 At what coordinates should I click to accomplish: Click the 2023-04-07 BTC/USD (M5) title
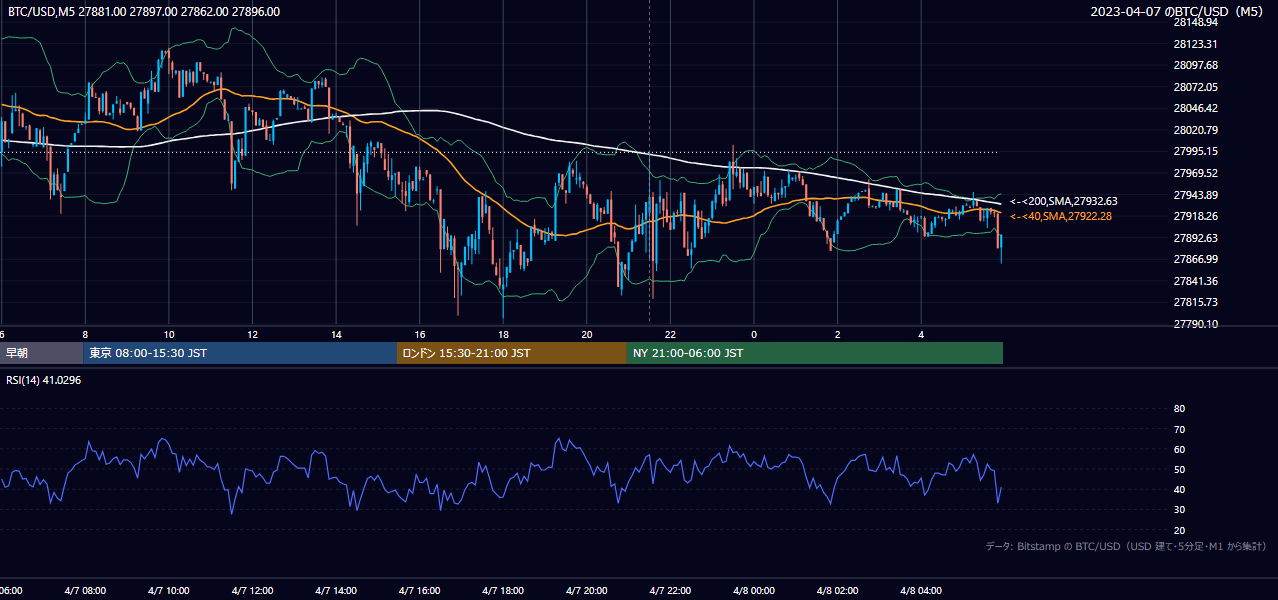1177,12
